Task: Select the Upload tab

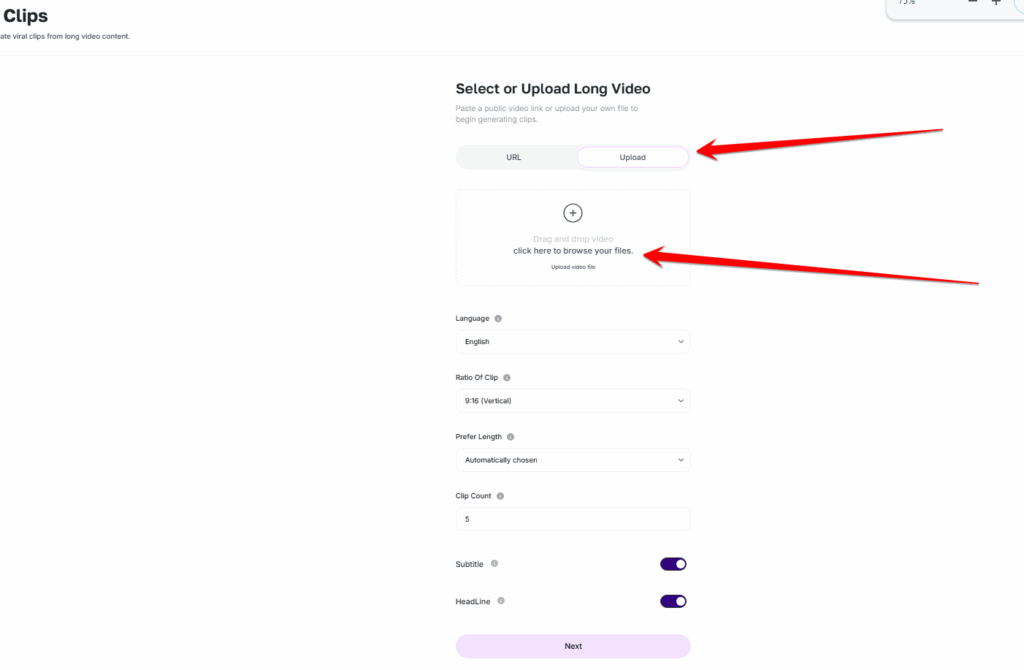Action: pyautogui.click(x=632, y=157)
